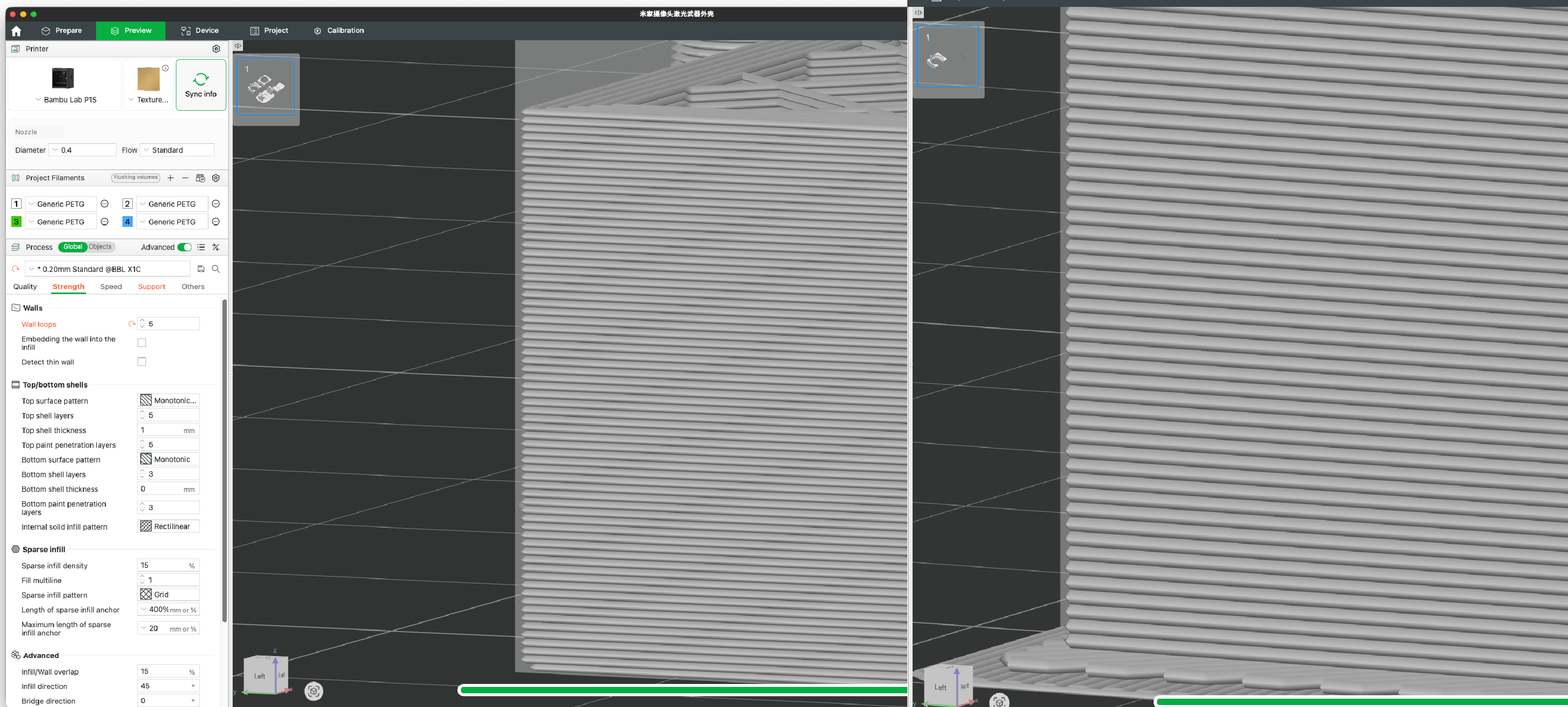
Task: Click the Flushing volumes matrix icon
Action: coord(201,178)
